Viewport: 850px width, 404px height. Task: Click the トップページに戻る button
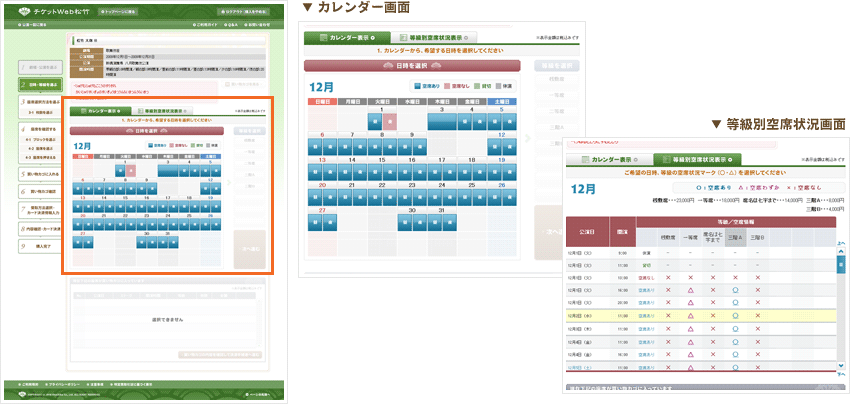point(119,11)
